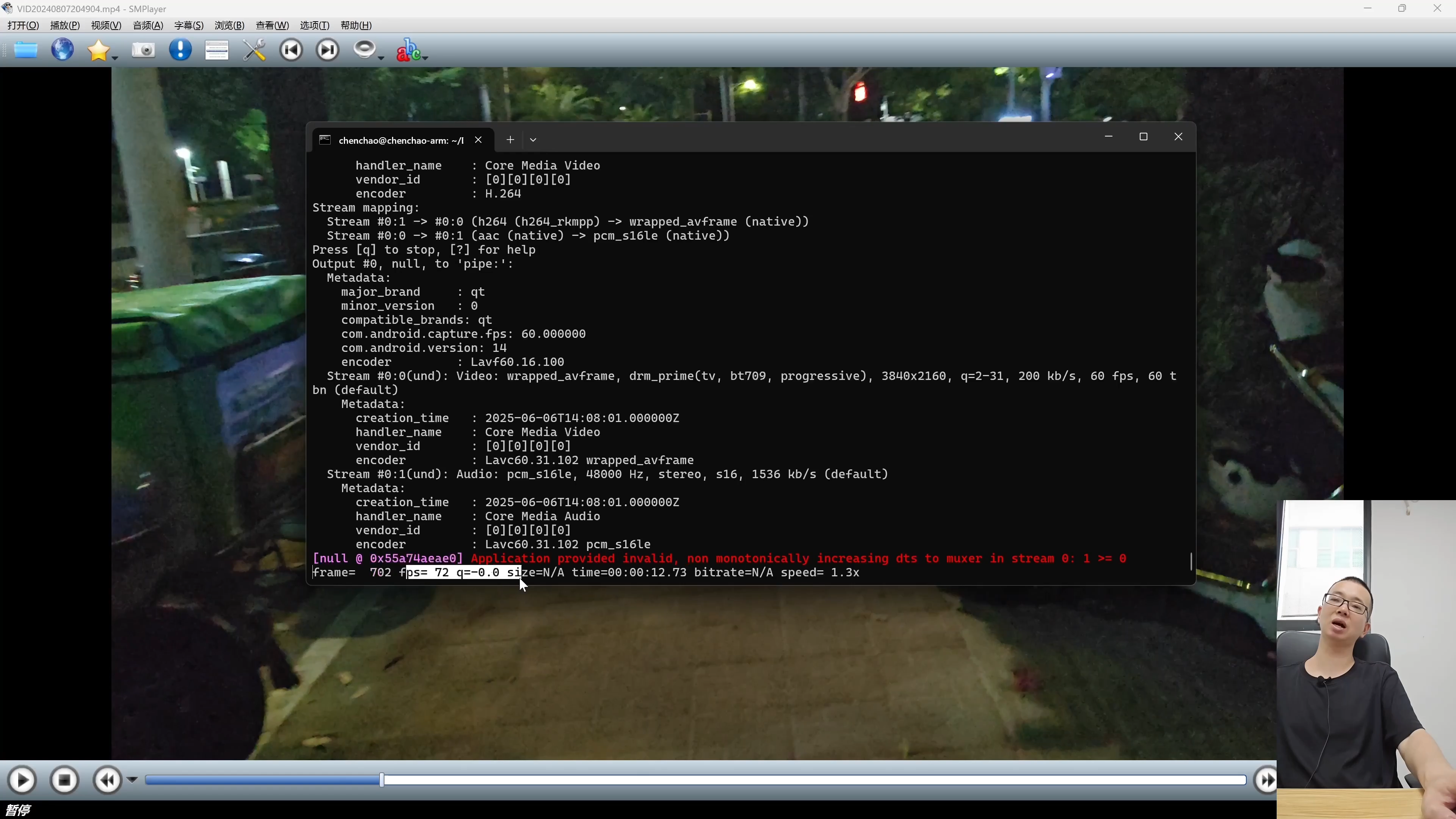Open preferences with the tools icon
The image size is (1456, 819).
pos(254,50)
